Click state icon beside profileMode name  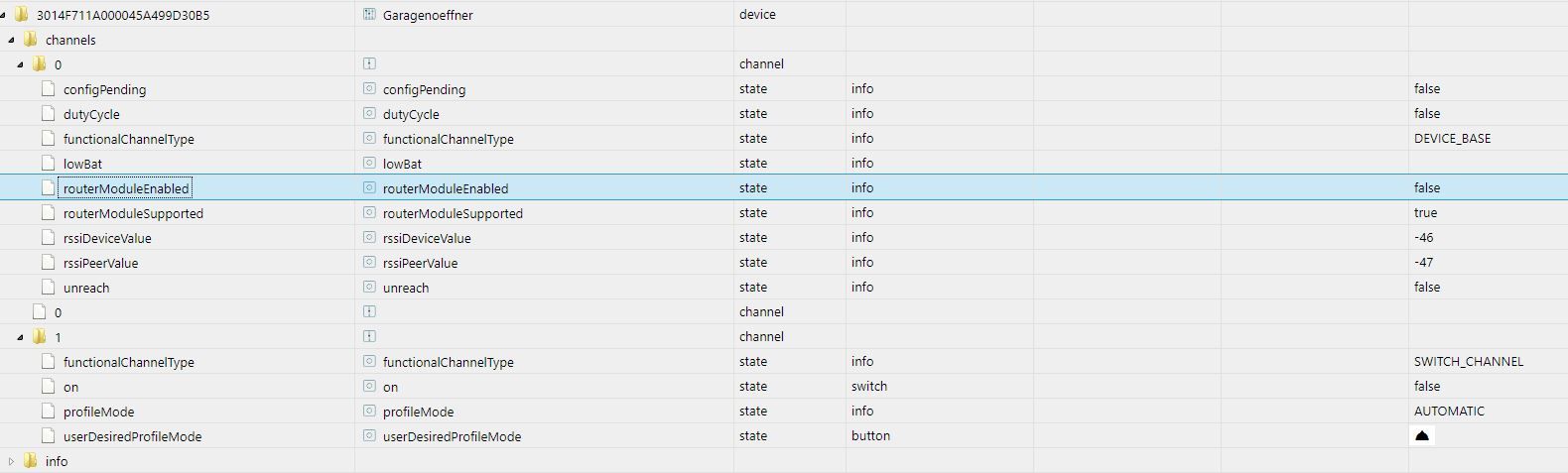369,412
